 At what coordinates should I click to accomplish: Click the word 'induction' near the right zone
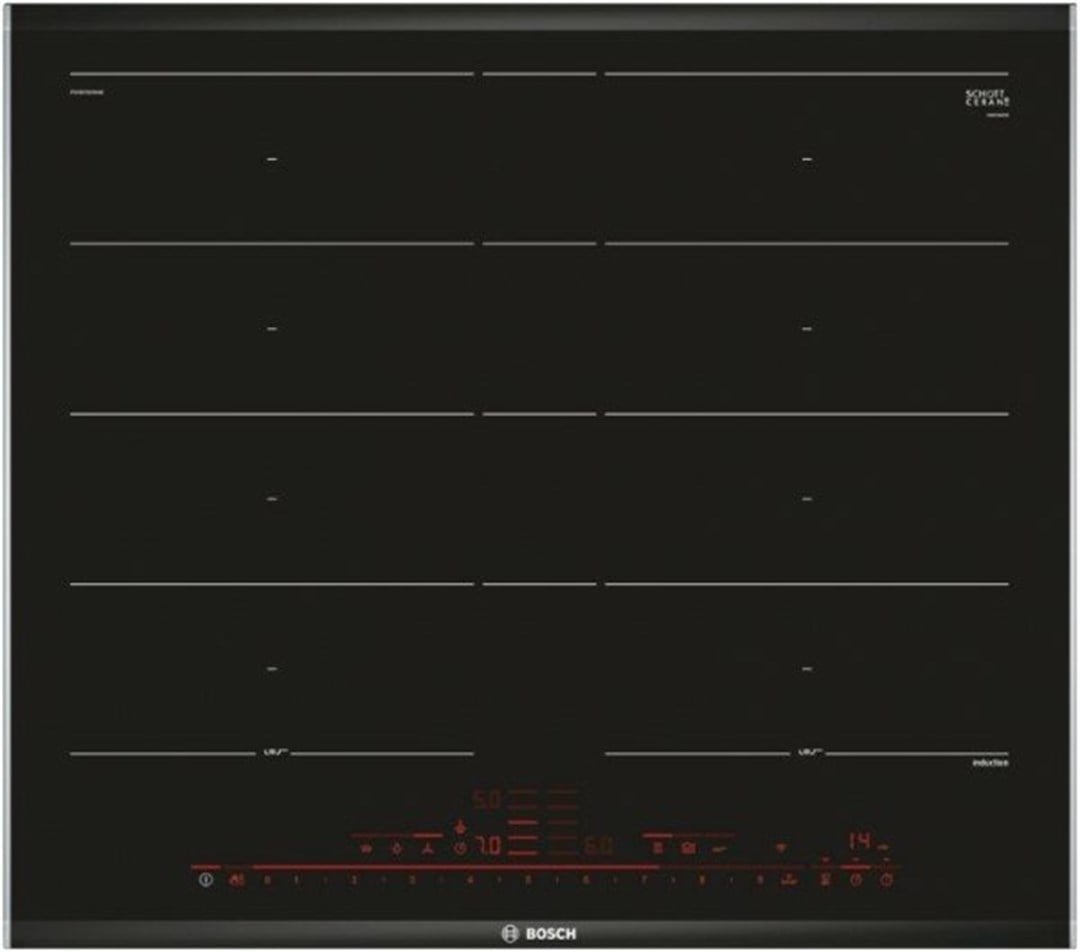990,763
